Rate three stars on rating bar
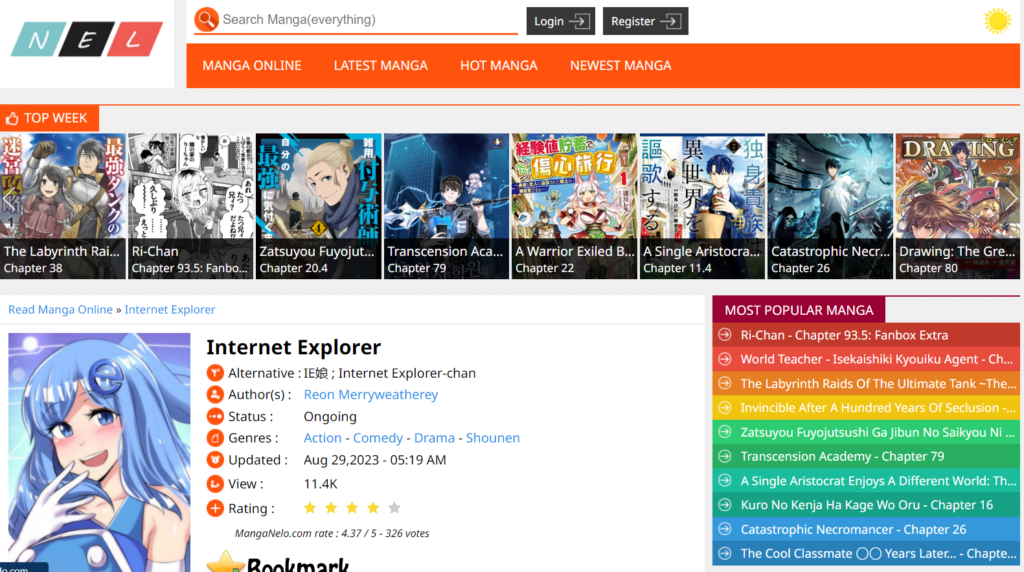The height and width of the screenshot is (572, 1024). (352, 507)
